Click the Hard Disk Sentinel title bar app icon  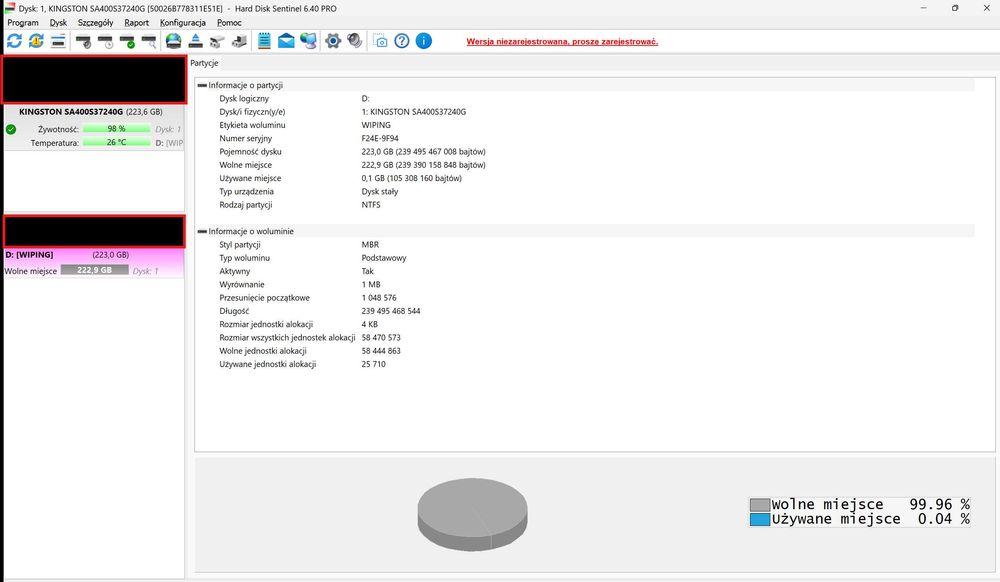[x=10, y=8]
